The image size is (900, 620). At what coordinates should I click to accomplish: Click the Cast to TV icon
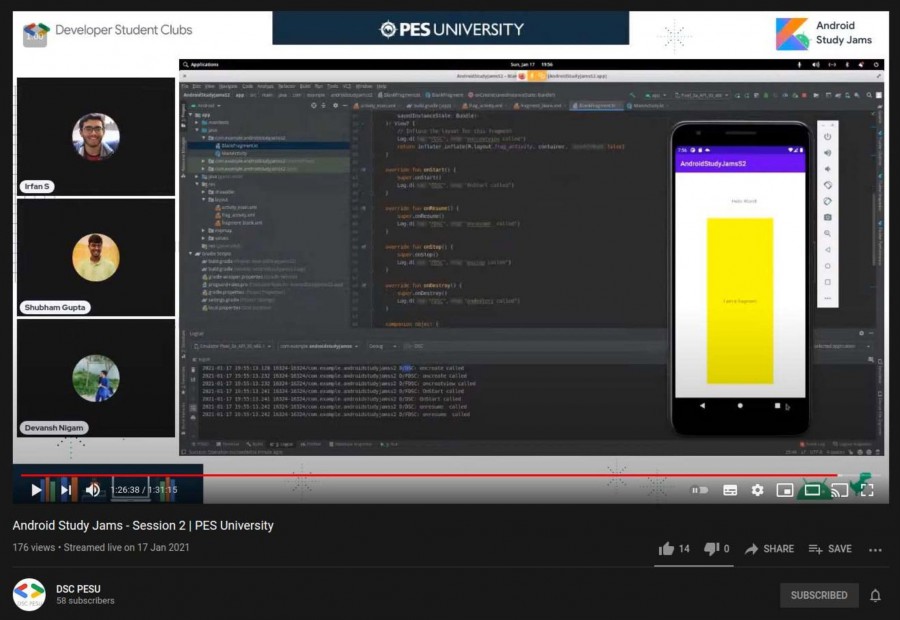click(840, 490)
